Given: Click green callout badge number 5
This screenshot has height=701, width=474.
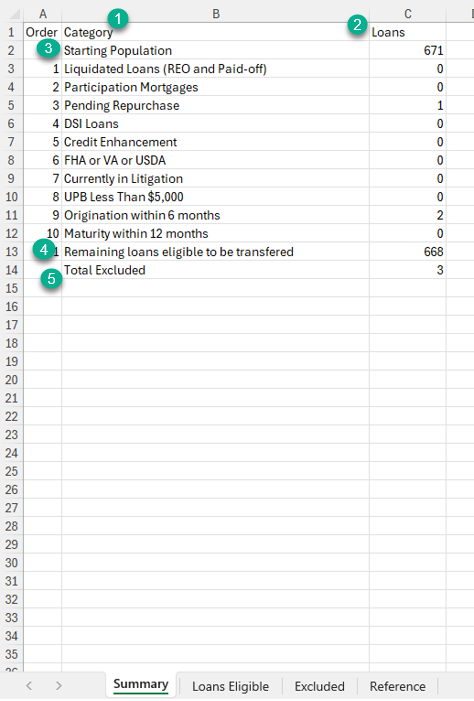Looking at the screenshot, I should coord(51,278).
